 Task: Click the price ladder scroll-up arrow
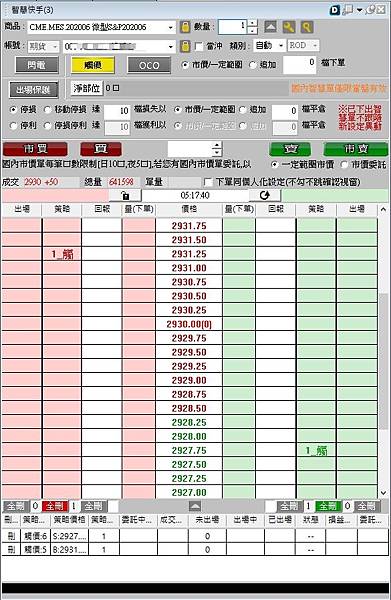click(x=383, y=209)
